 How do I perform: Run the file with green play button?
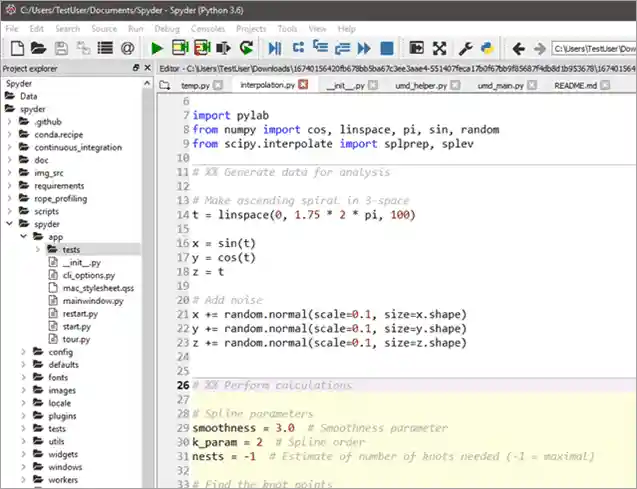(x=157, y=47)
